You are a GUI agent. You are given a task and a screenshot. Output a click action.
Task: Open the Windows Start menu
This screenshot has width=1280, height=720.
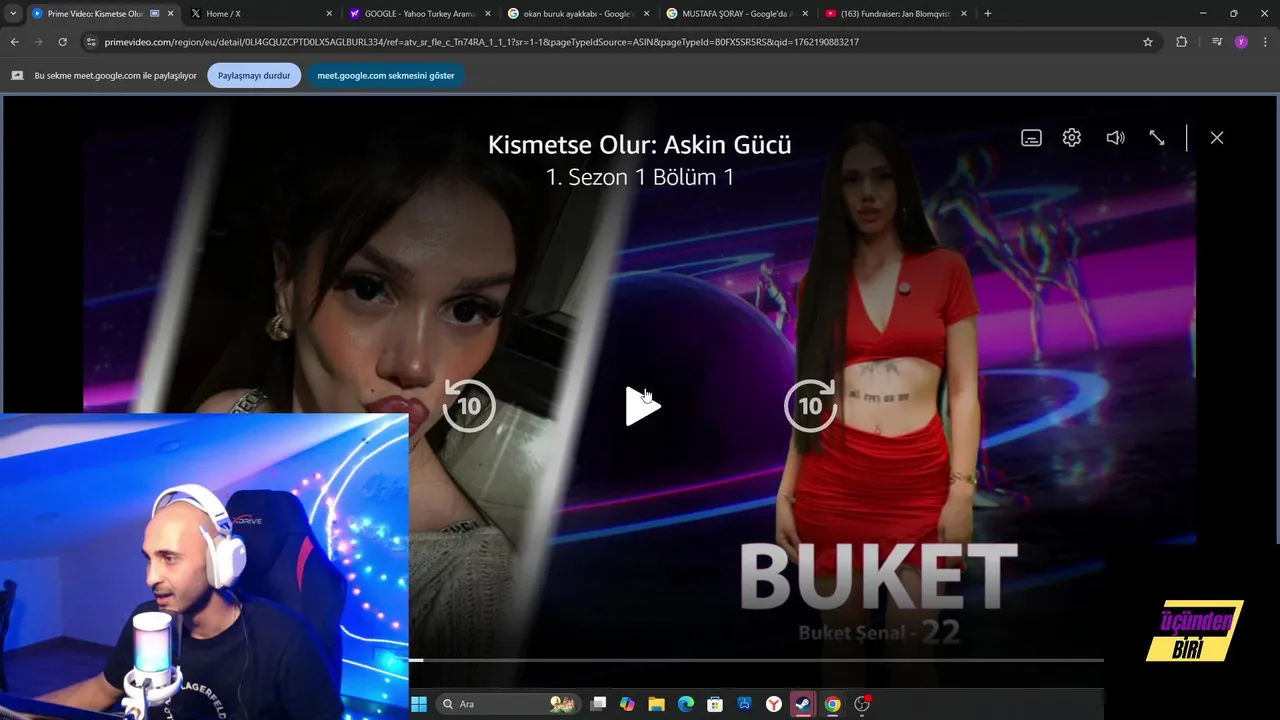[418, 704]
